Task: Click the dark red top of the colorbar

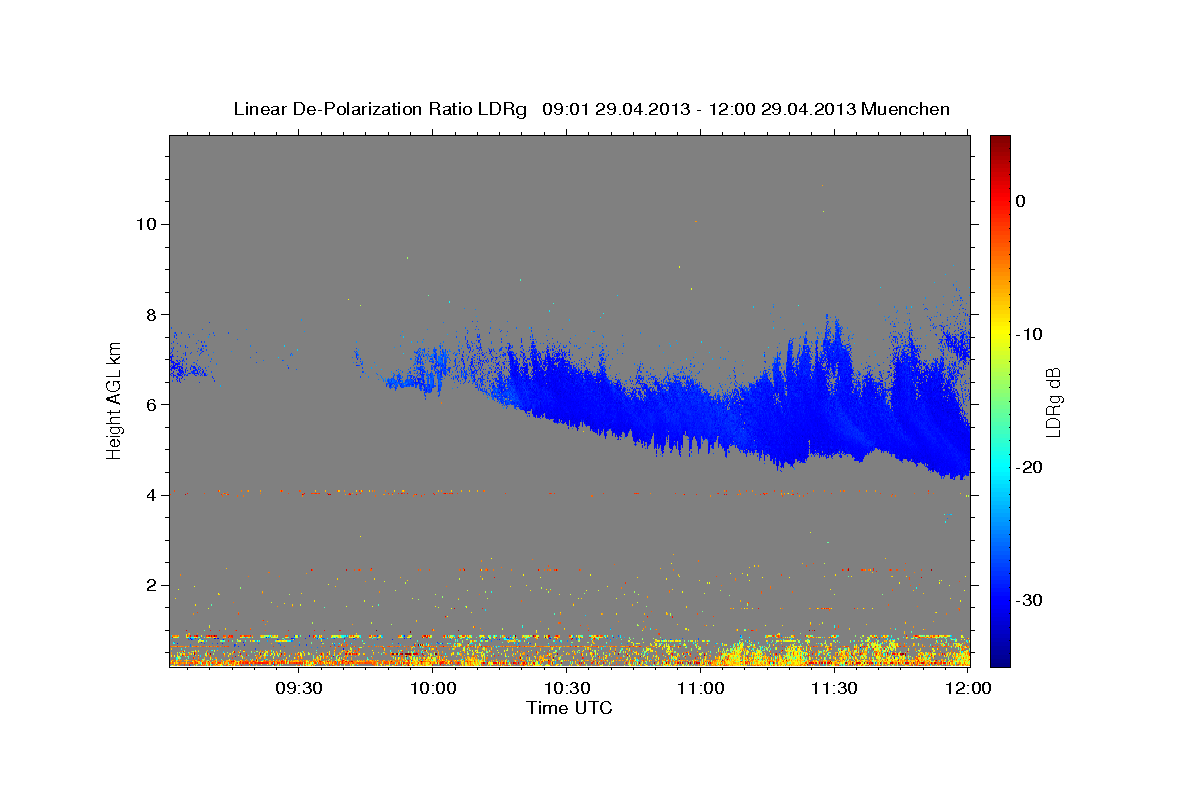Action: [1000, 143]
